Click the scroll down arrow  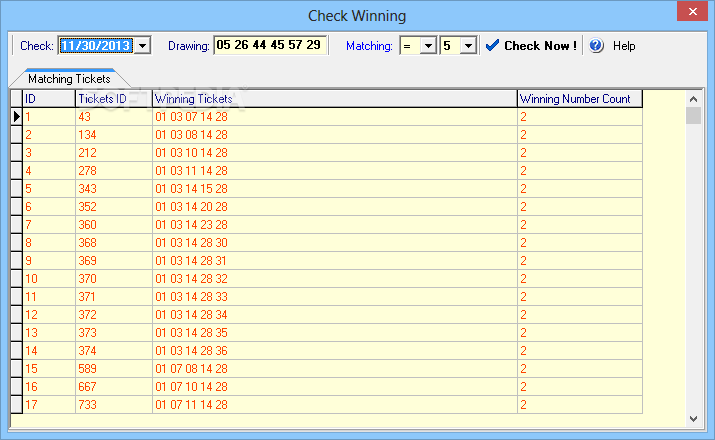(693, 419)
